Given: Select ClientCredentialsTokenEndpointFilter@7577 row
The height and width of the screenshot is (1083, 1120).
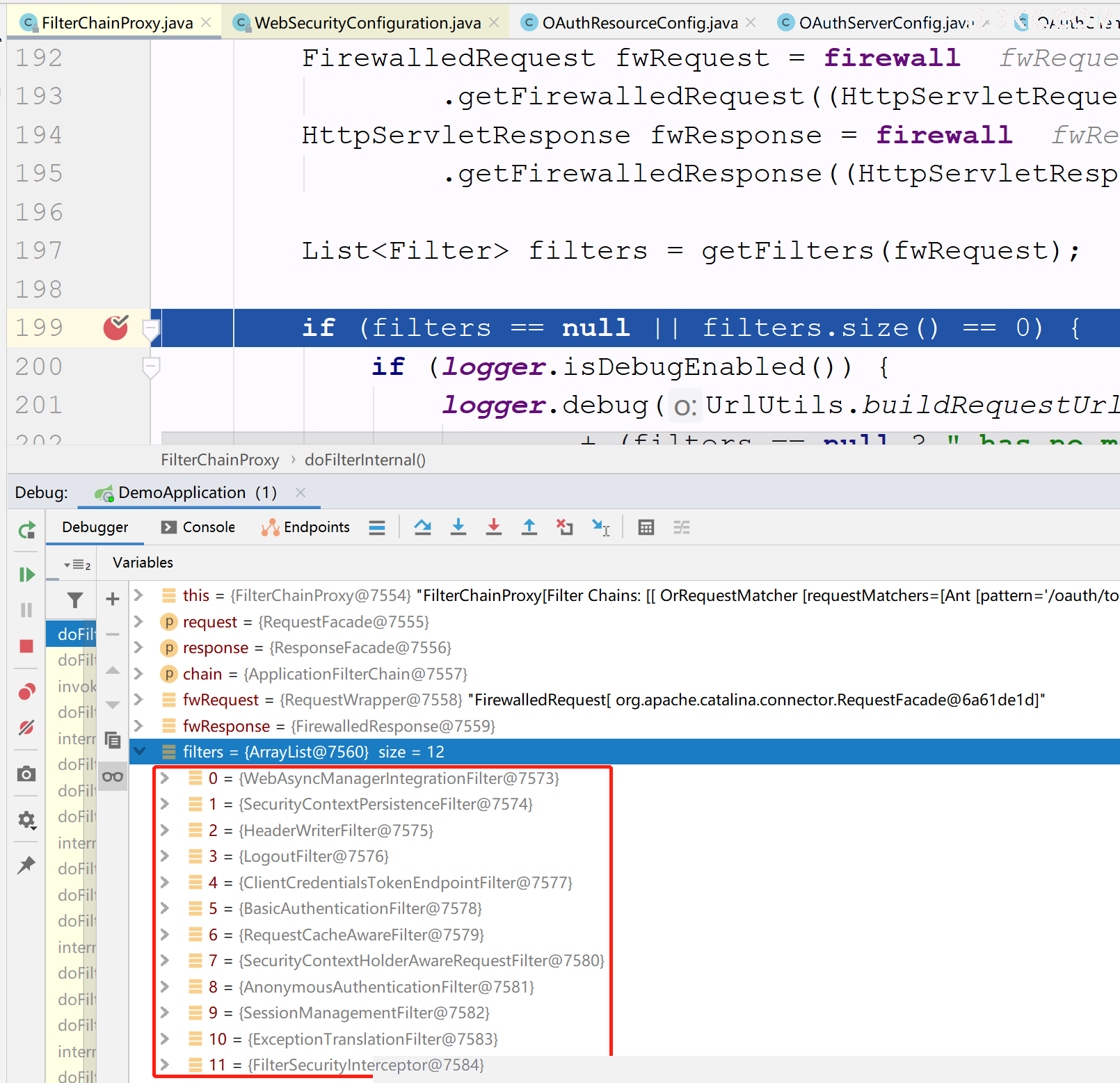Looking at the screenshot, I should click(624, 882).
